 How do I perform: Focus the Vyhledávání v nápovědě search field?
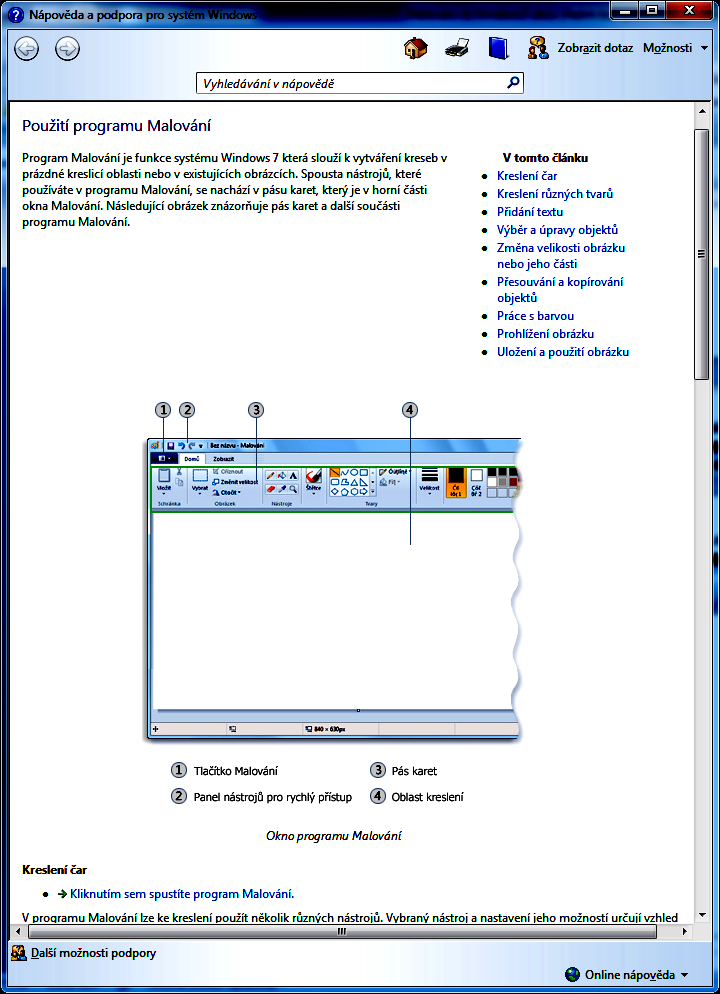point(360,83)
